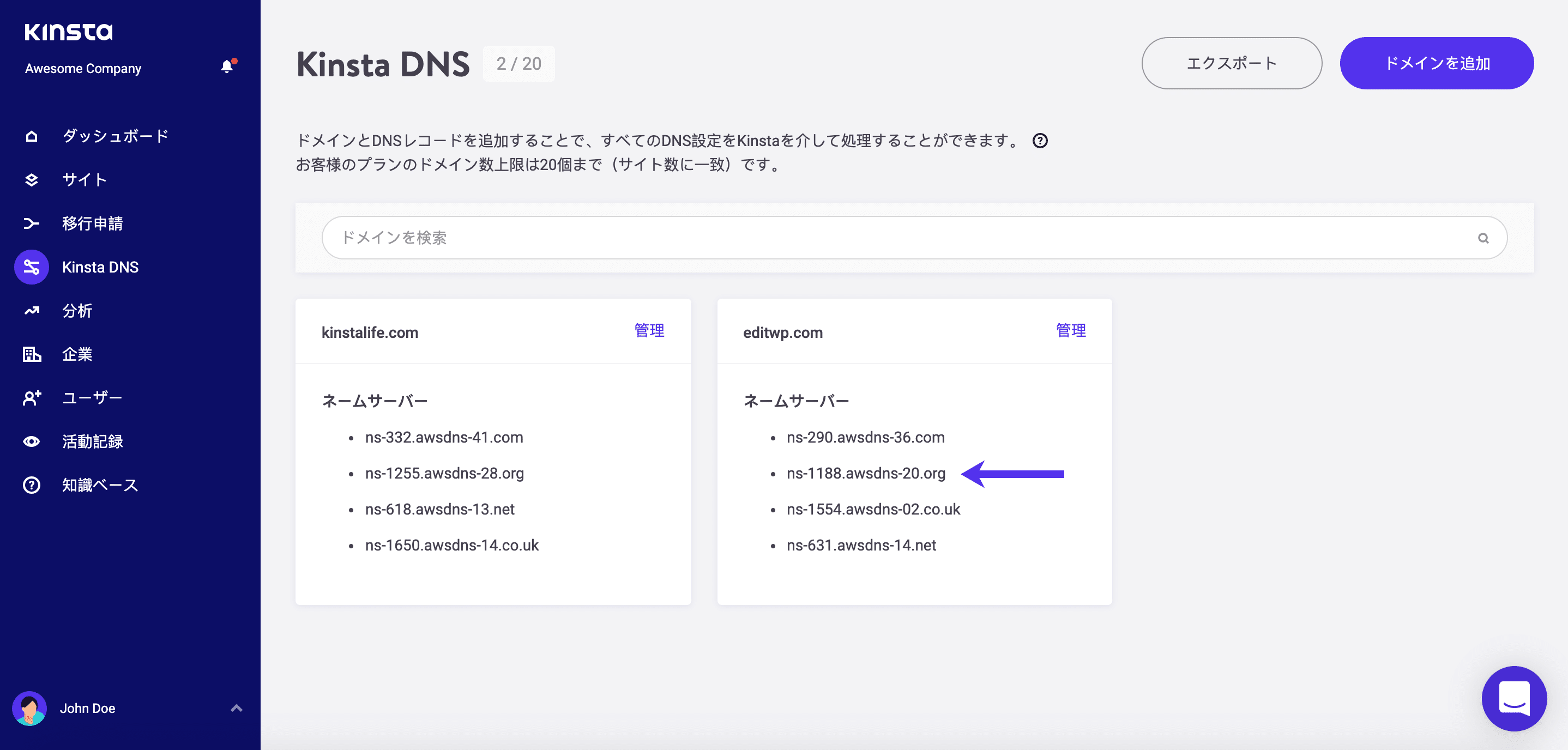Click inside the ドメインを検索 search field
This screenshot has width=1568, height=750.
click(x=548, y=238)
